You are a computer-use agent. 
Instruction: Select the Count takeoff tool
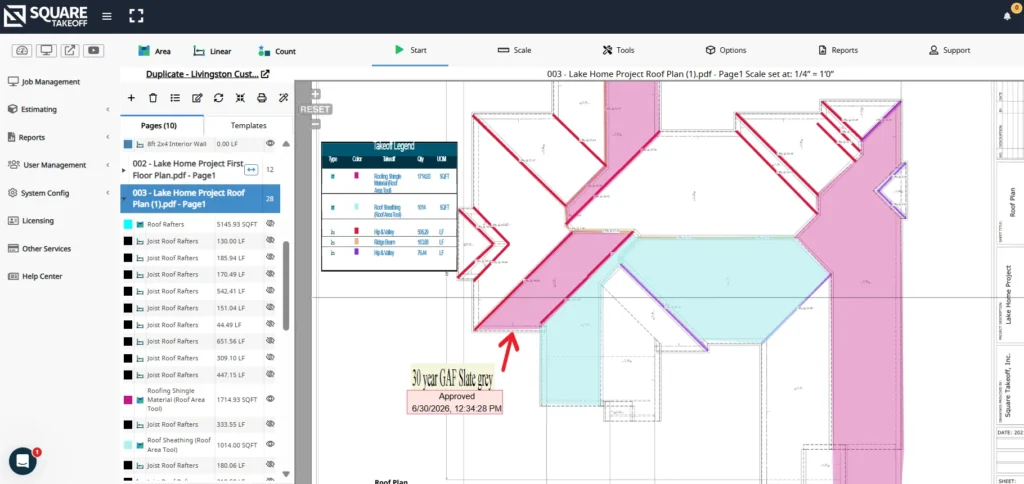277,51
